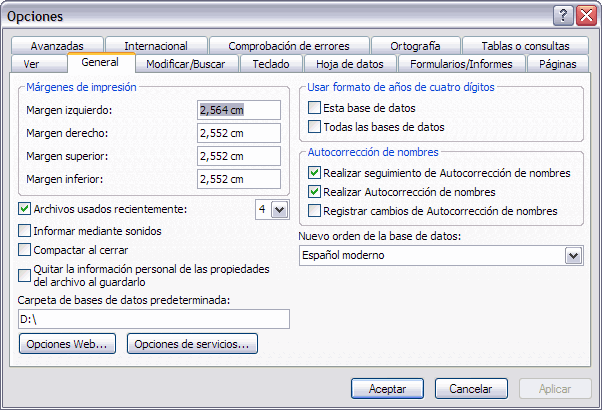Open Opciones de servicios
Image resolution: width=602 pixels, height=410 pixels.
click(x=192, y=344)
